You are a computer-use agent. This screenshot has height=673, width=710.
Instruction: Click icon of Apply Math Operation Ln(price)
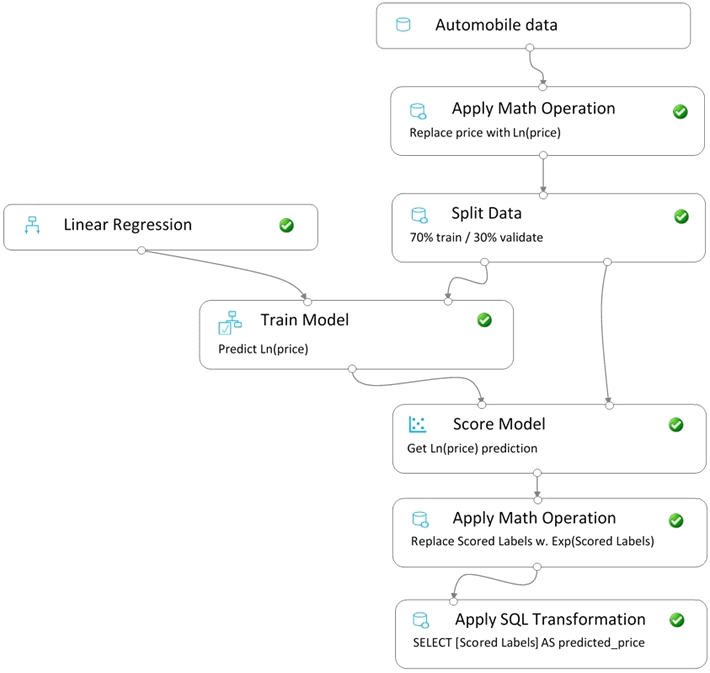pyautogui.click(x=418, y=111)
